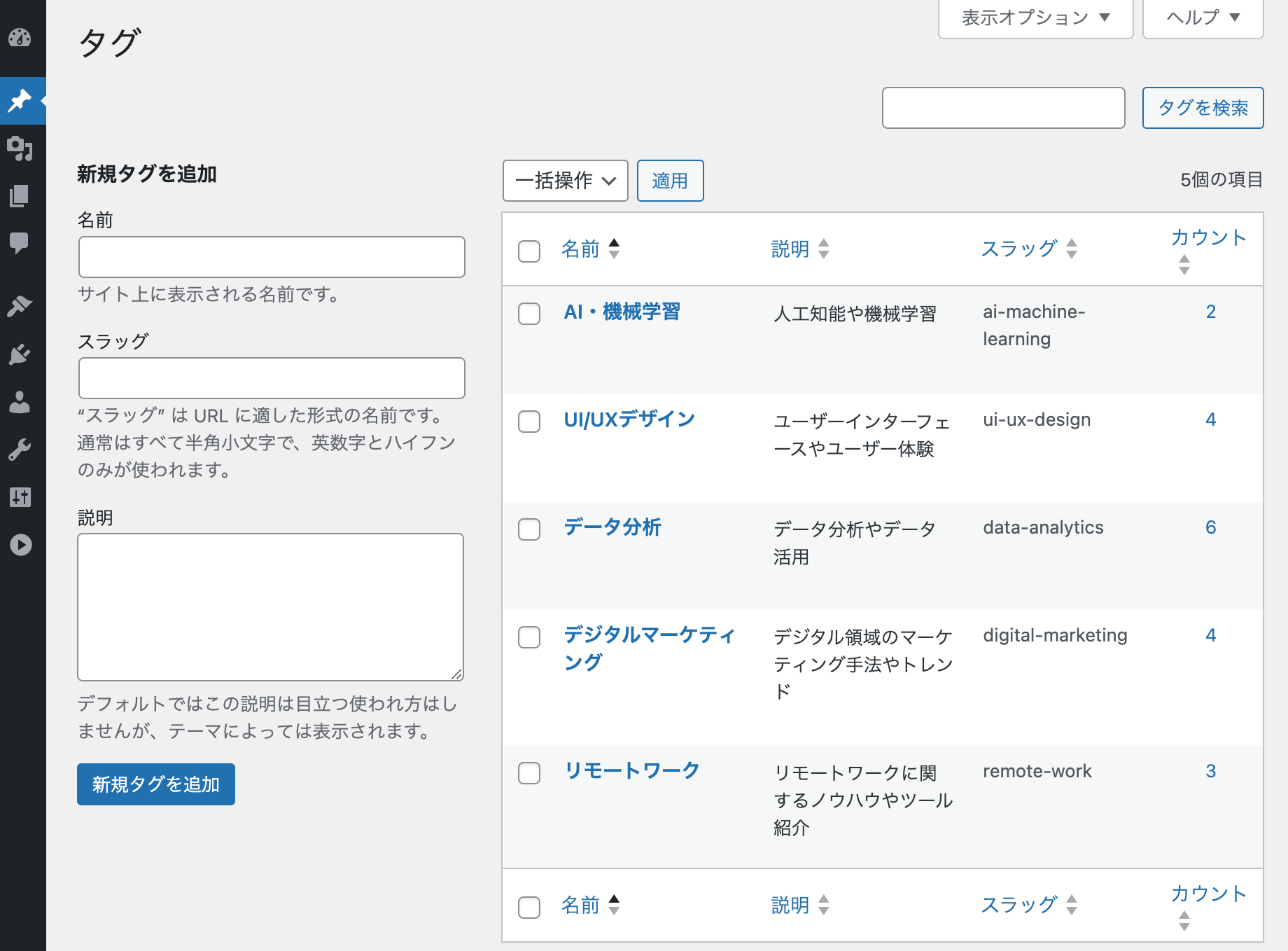Focus the tag search input field

click(x=1003, y=108)
